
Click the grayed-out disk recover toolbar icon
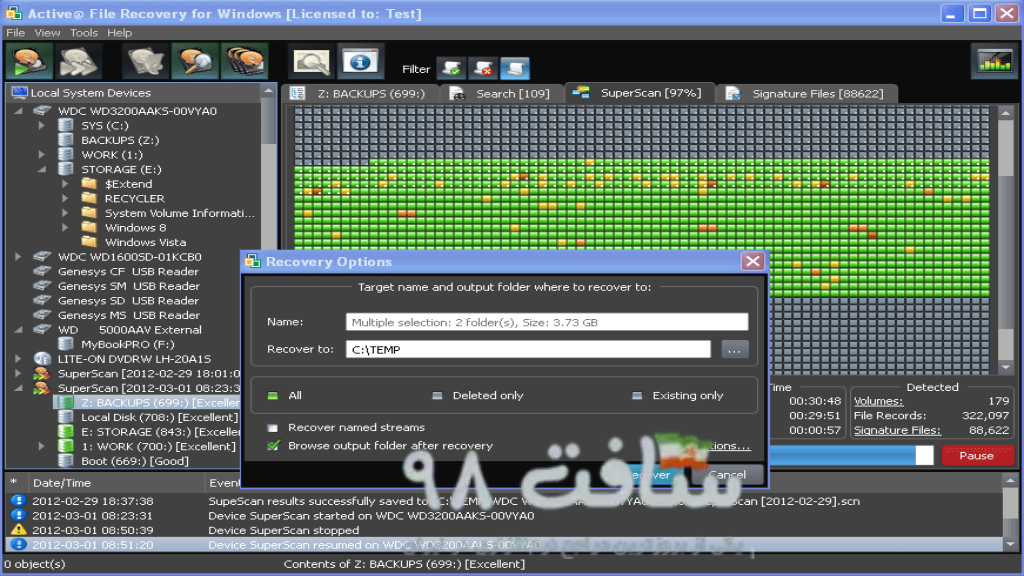[x=145, y=62]
